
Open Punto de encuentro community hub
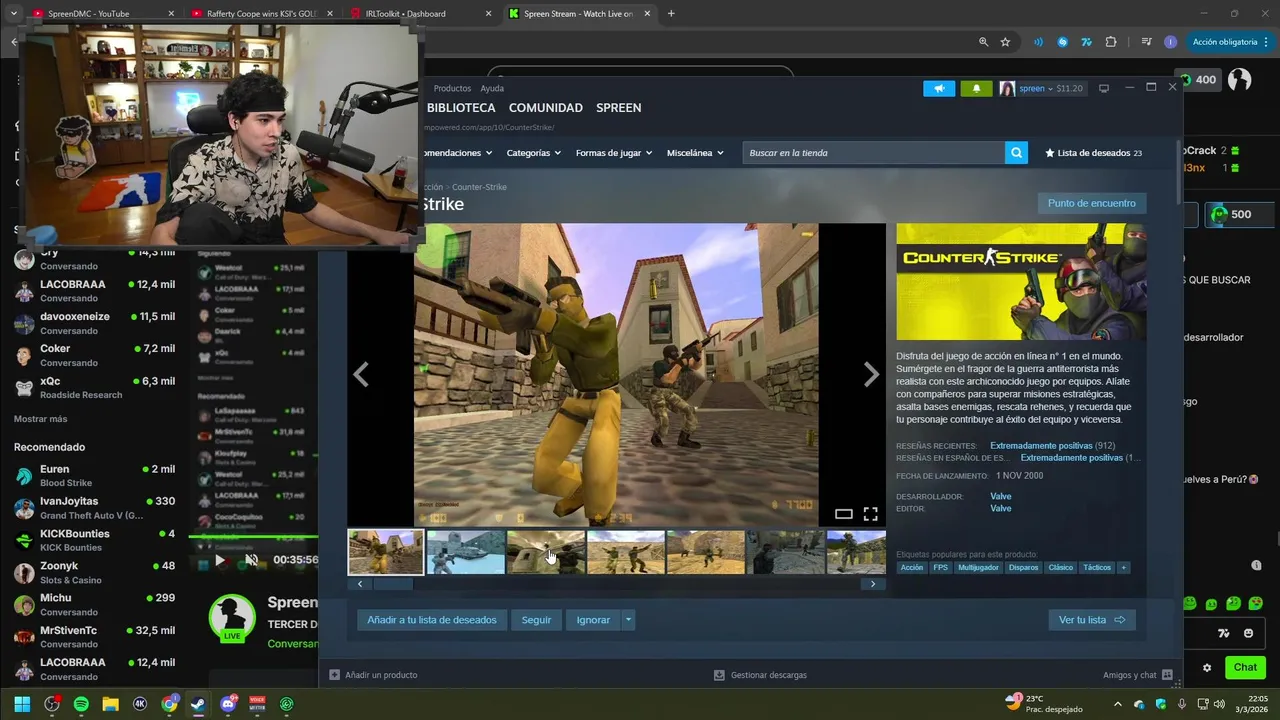(1092, 203)
